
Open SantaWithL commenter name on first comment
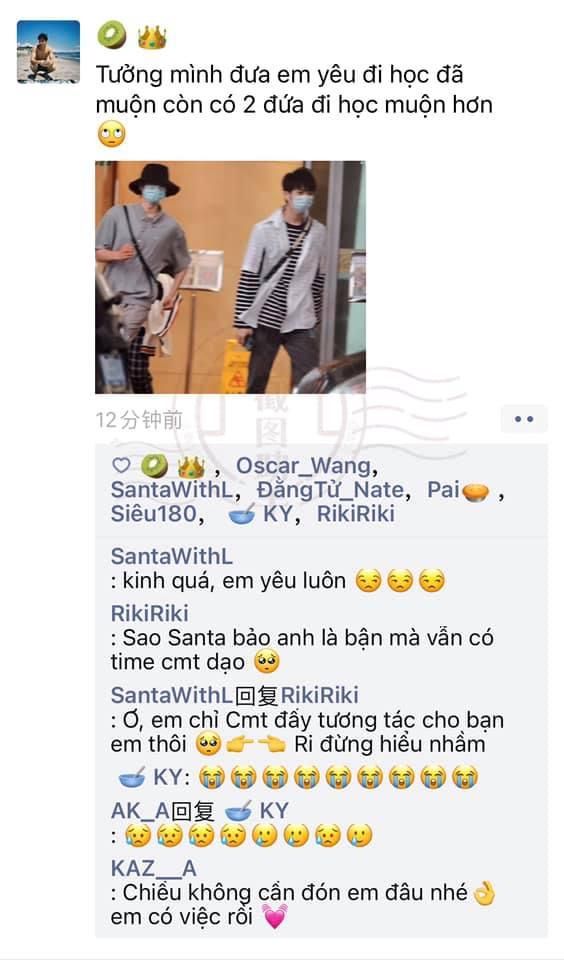171,556
